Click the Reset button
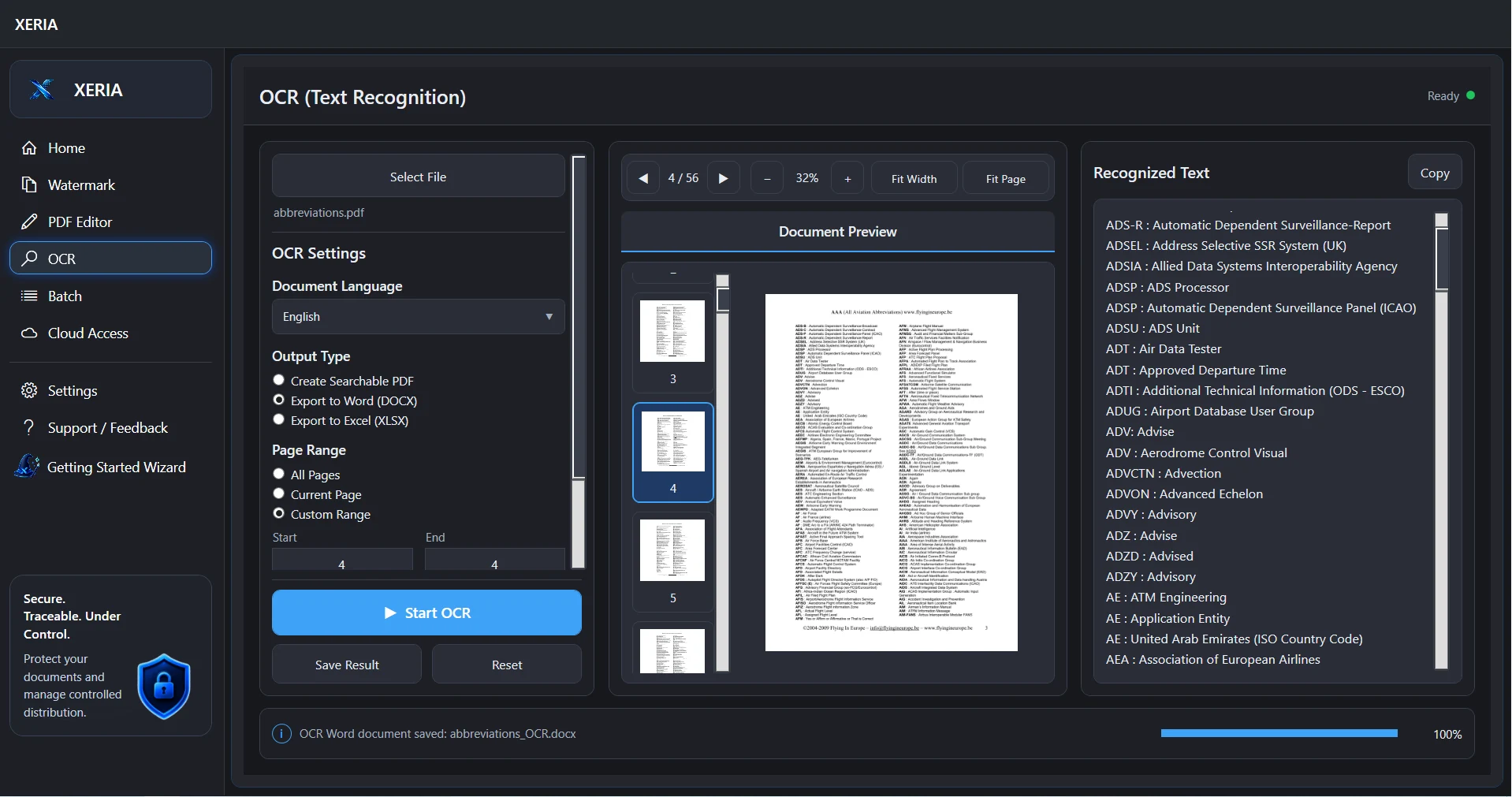This screenshot has width=1512, height=797. [x=507, y=665]
